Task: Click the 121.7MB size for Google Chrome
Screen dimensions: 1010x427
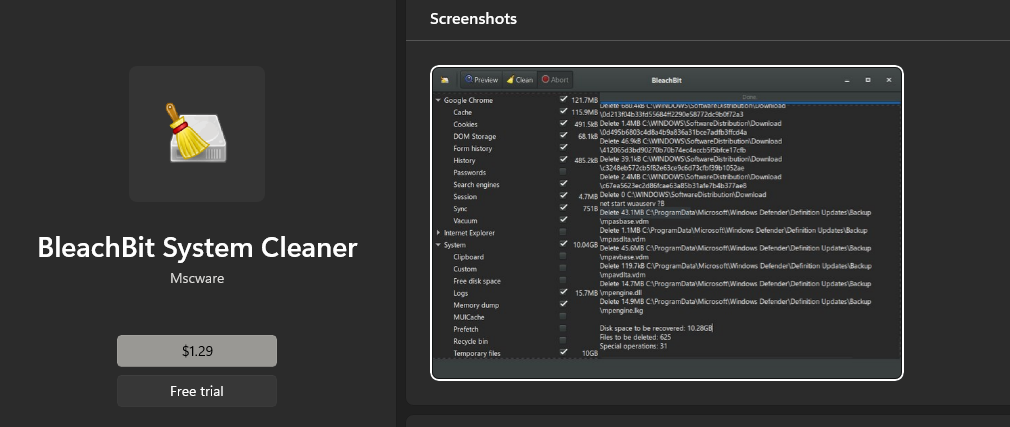Action: point(585,100)
